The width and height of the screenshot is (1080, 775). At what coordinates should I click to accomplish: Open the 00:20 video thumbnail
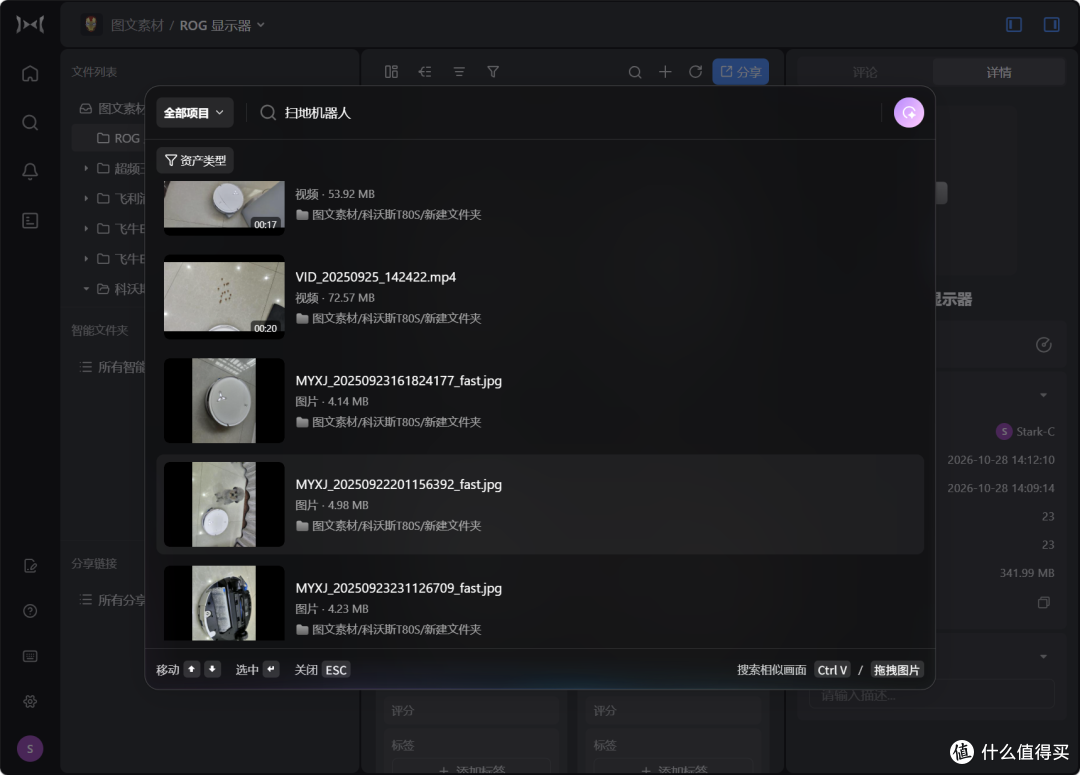click(x=224, y=297)
